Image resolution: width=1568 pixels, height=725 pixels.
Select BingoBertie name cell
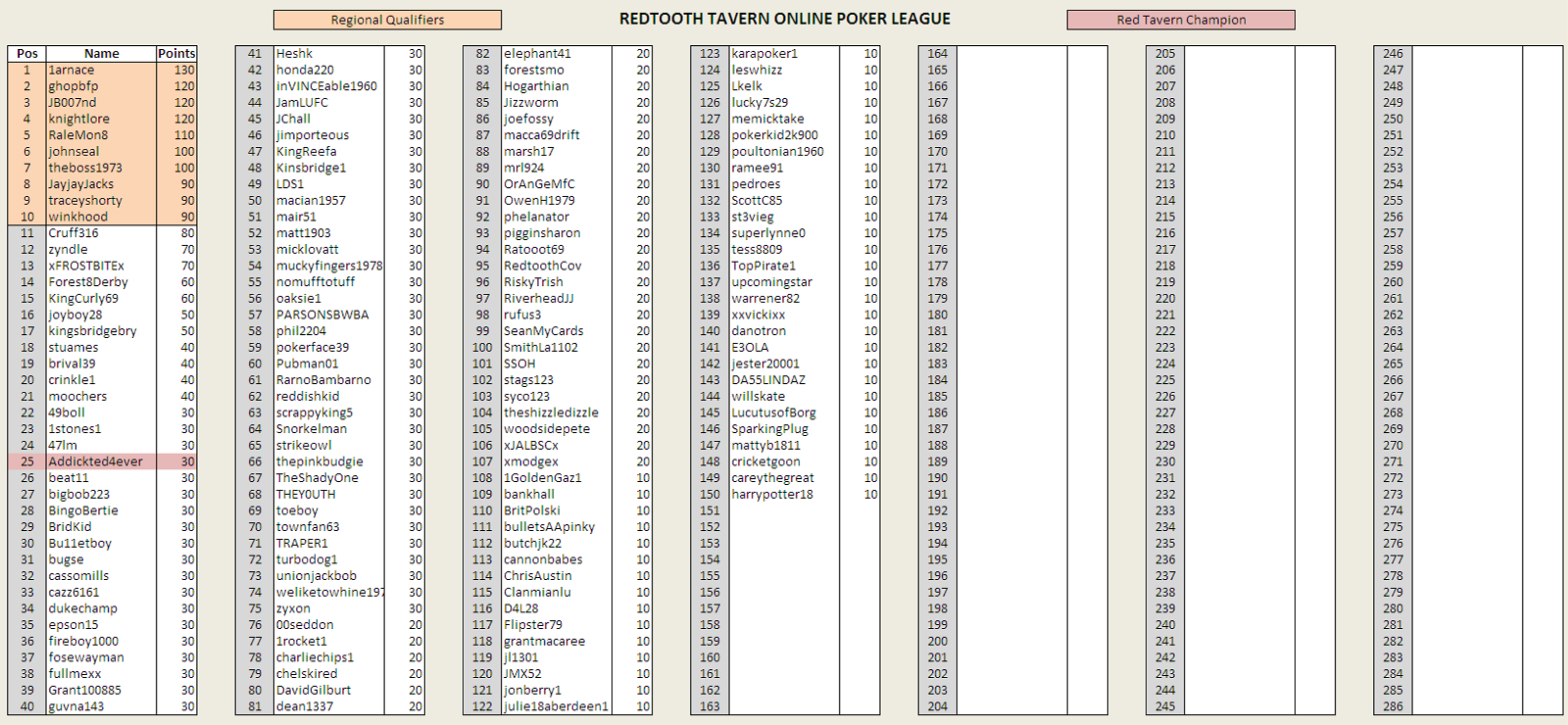(x=101, y=510)
